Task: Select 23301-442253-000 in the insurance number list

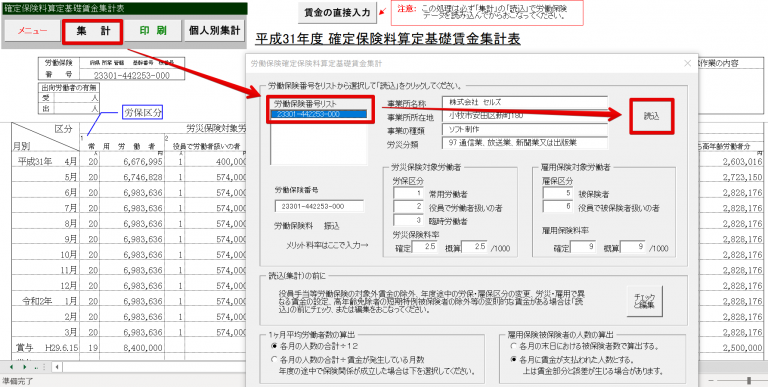Action: tap(318, 114)
